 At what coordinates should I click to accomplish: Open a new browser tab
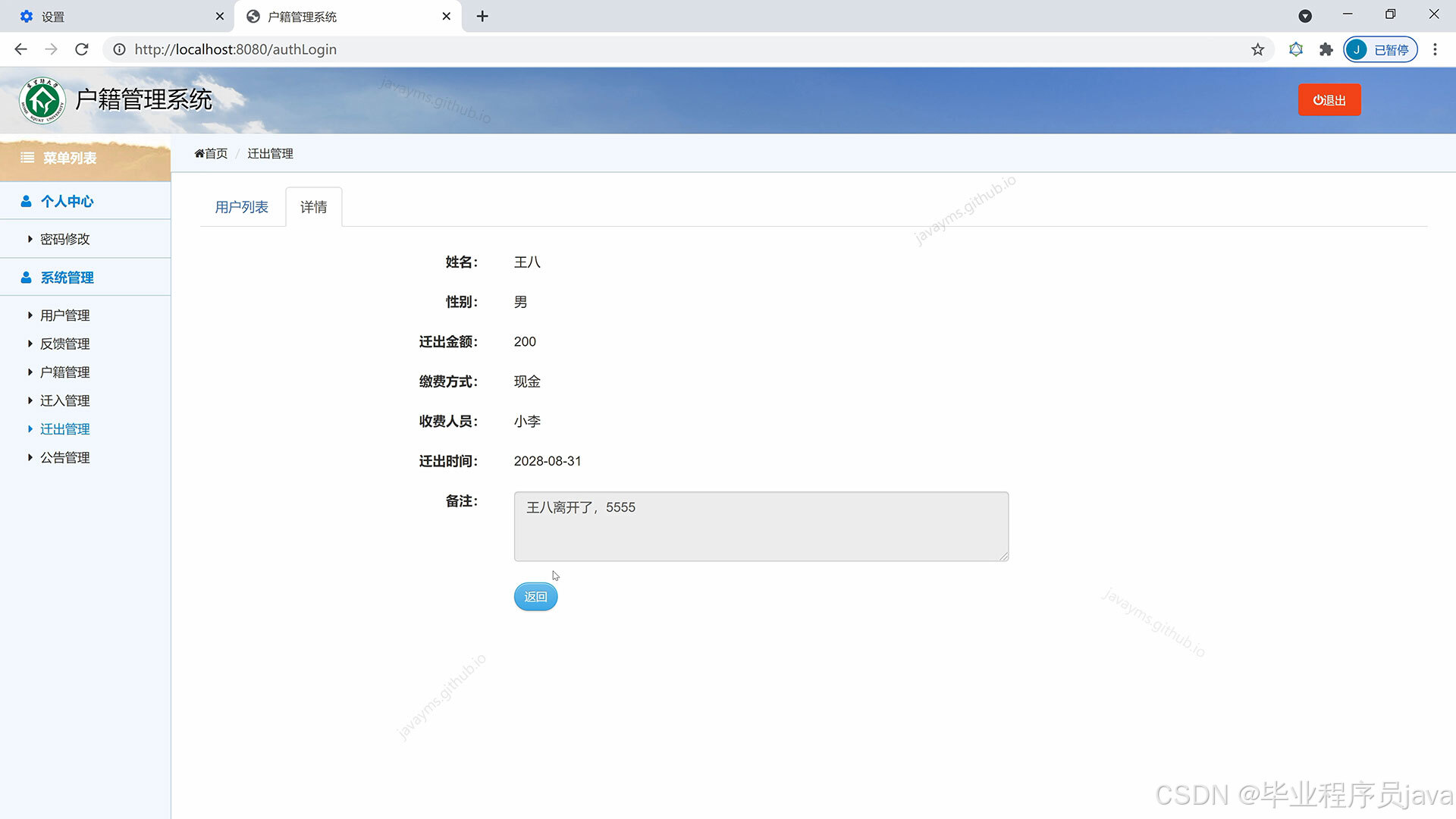[482, 16]
